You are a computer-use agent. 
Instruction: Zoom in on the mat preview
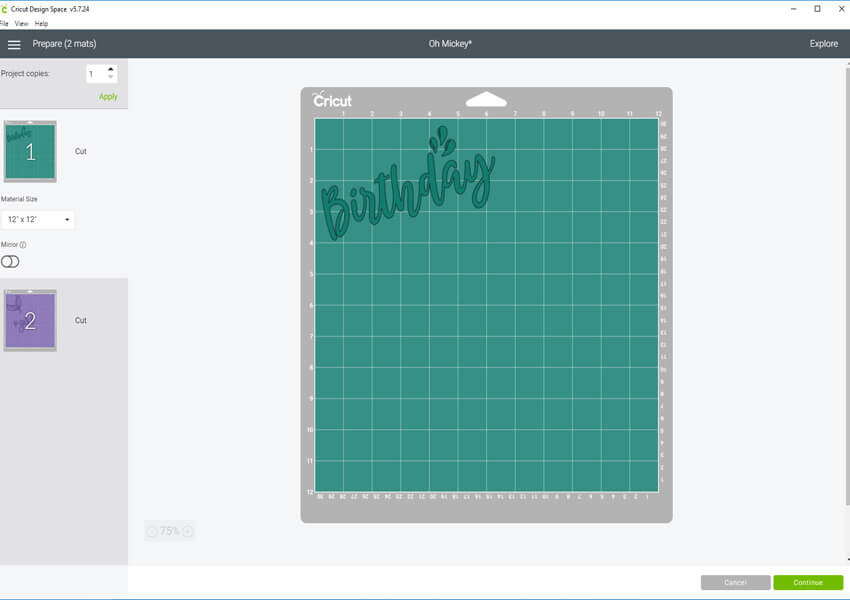pos(188,532)
